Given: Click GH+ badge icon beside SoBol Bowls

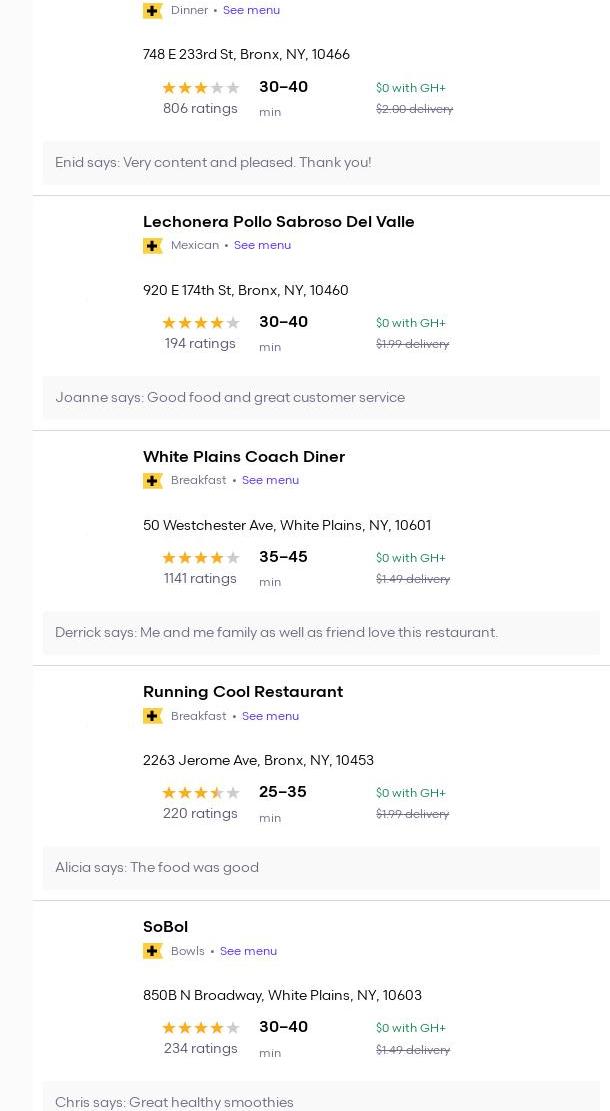Looking at the screenshot, I should (x=153, y=951).
